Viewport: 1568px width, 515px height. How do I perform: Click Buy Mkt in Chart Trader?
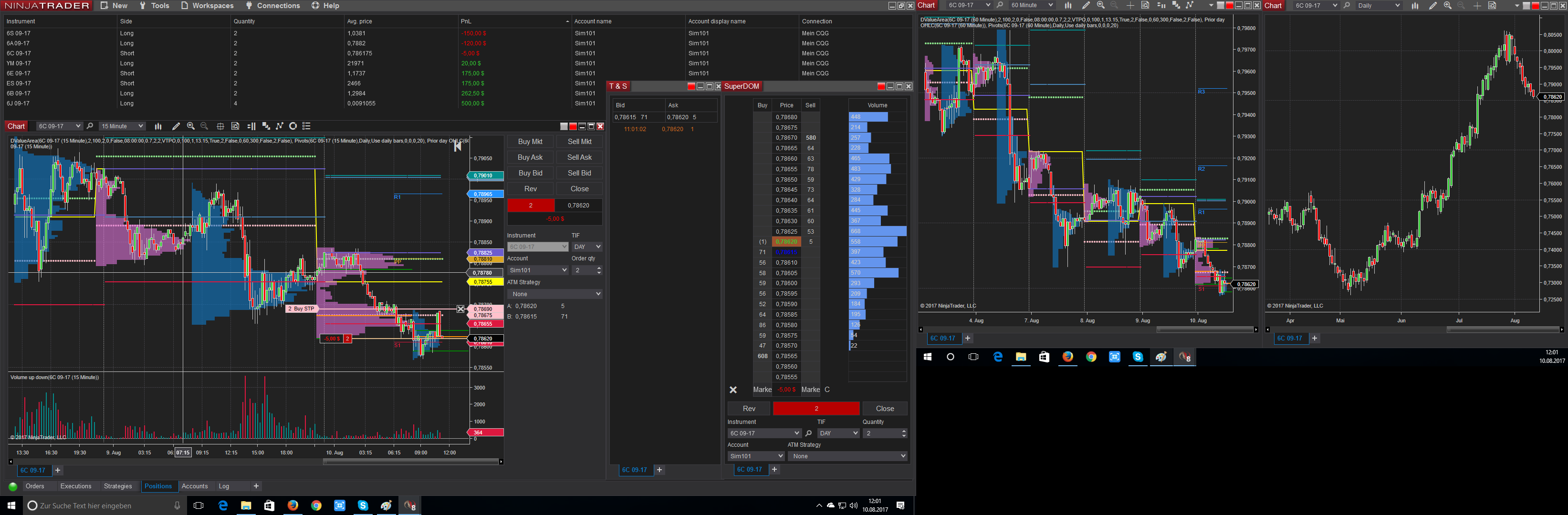pyautogui.click(x=530, y=142)
